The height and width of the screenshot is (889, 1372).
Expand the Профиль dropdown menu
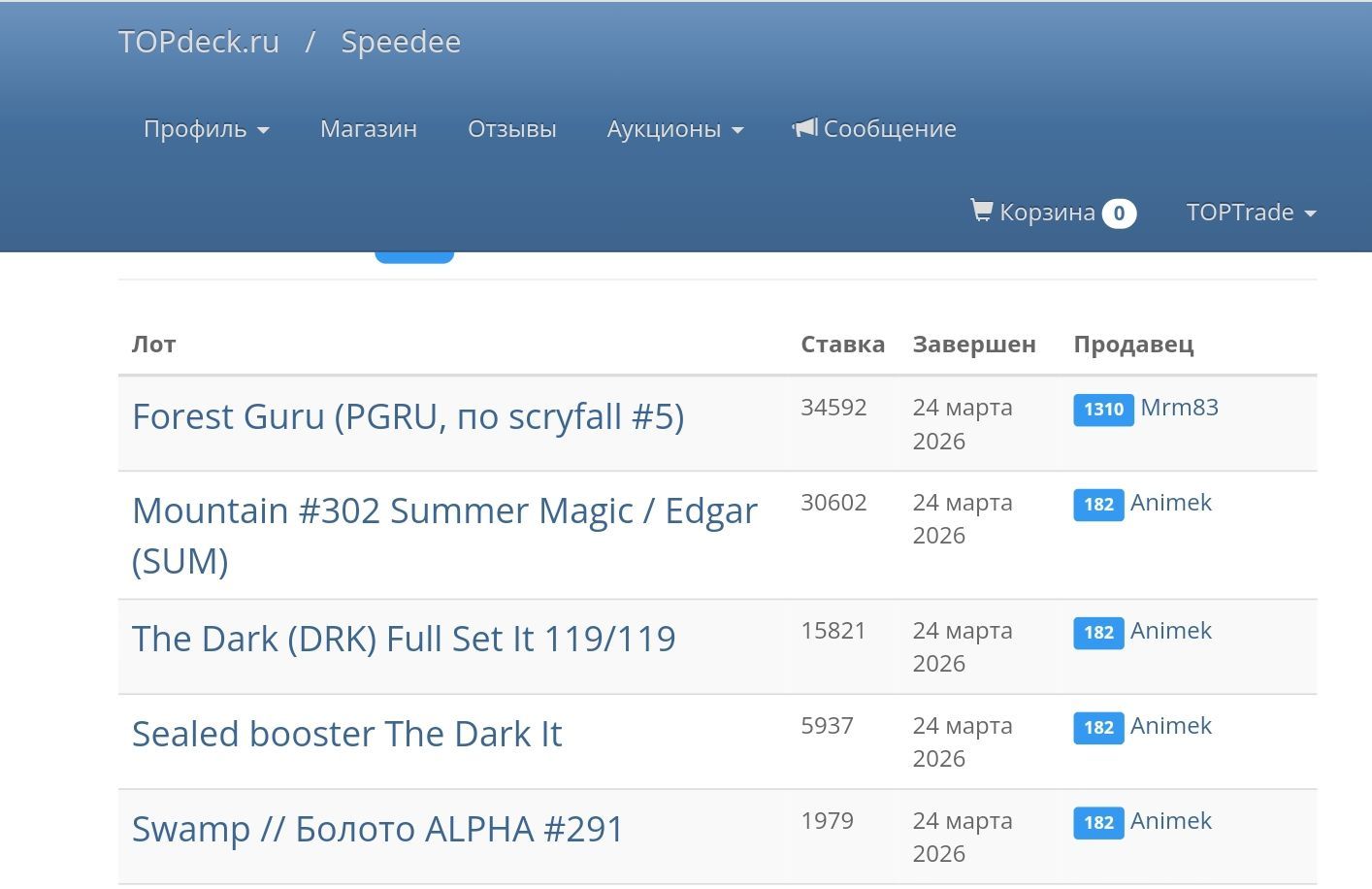click(206, 129)
